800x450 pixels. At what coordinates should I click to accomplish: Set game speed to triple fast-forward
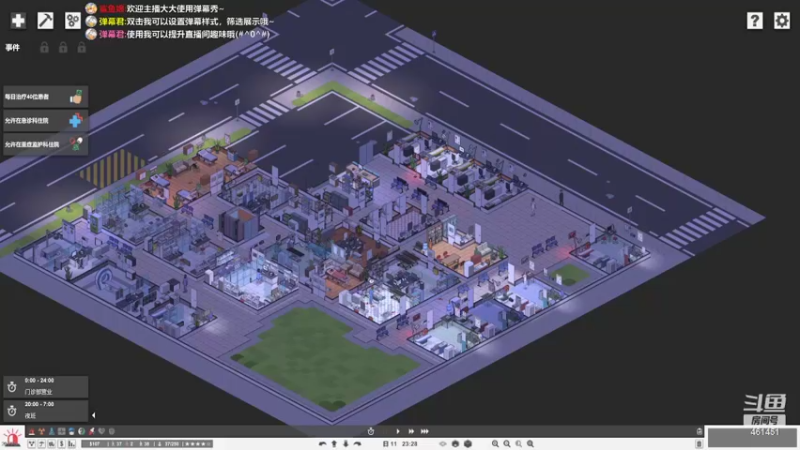424,432
